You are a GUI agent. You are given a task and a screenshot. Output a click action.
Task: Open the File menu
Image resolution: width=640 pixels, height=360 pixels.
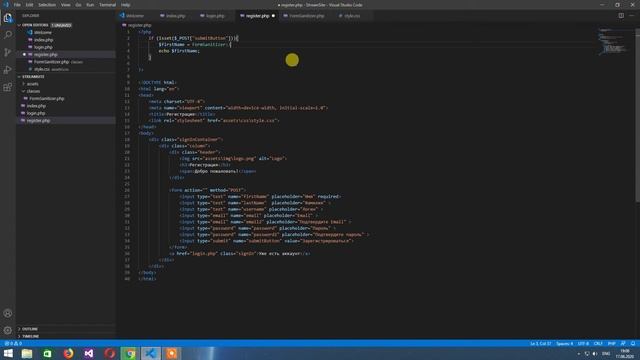pyautogui.click(x=17, y=5)
